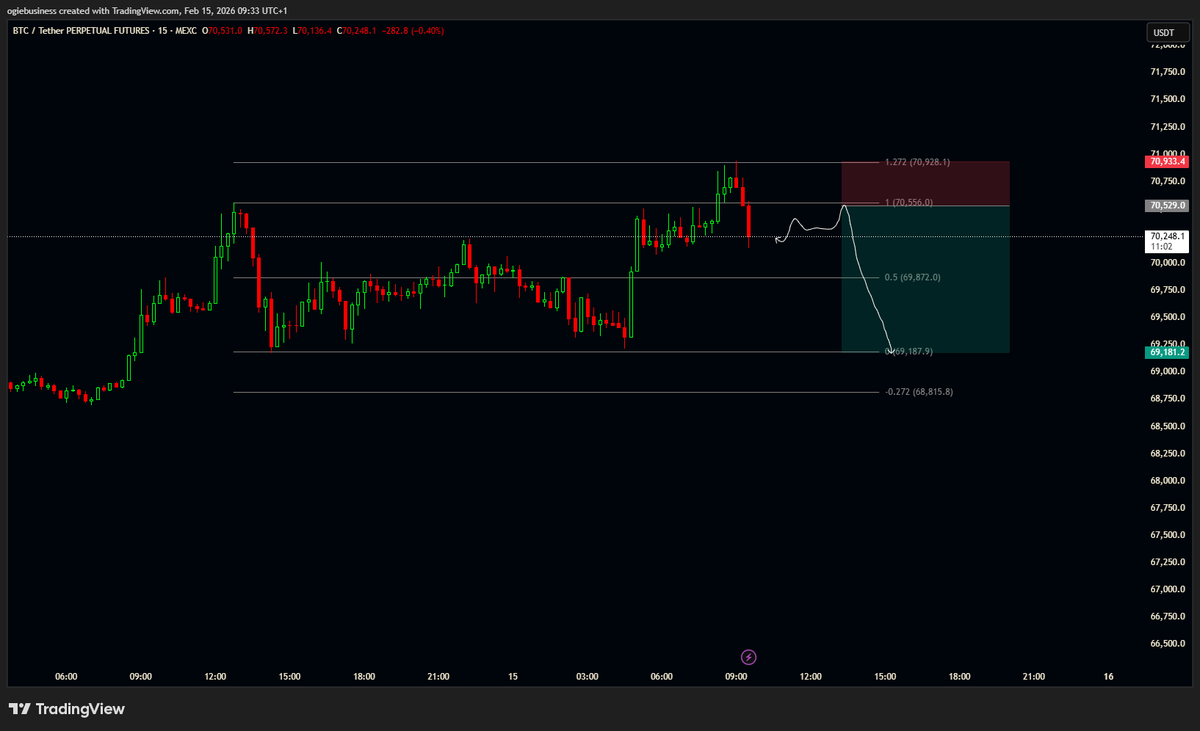
Task: Click the change value -282.8 (-0.40%)
Action: coord(415,31)
